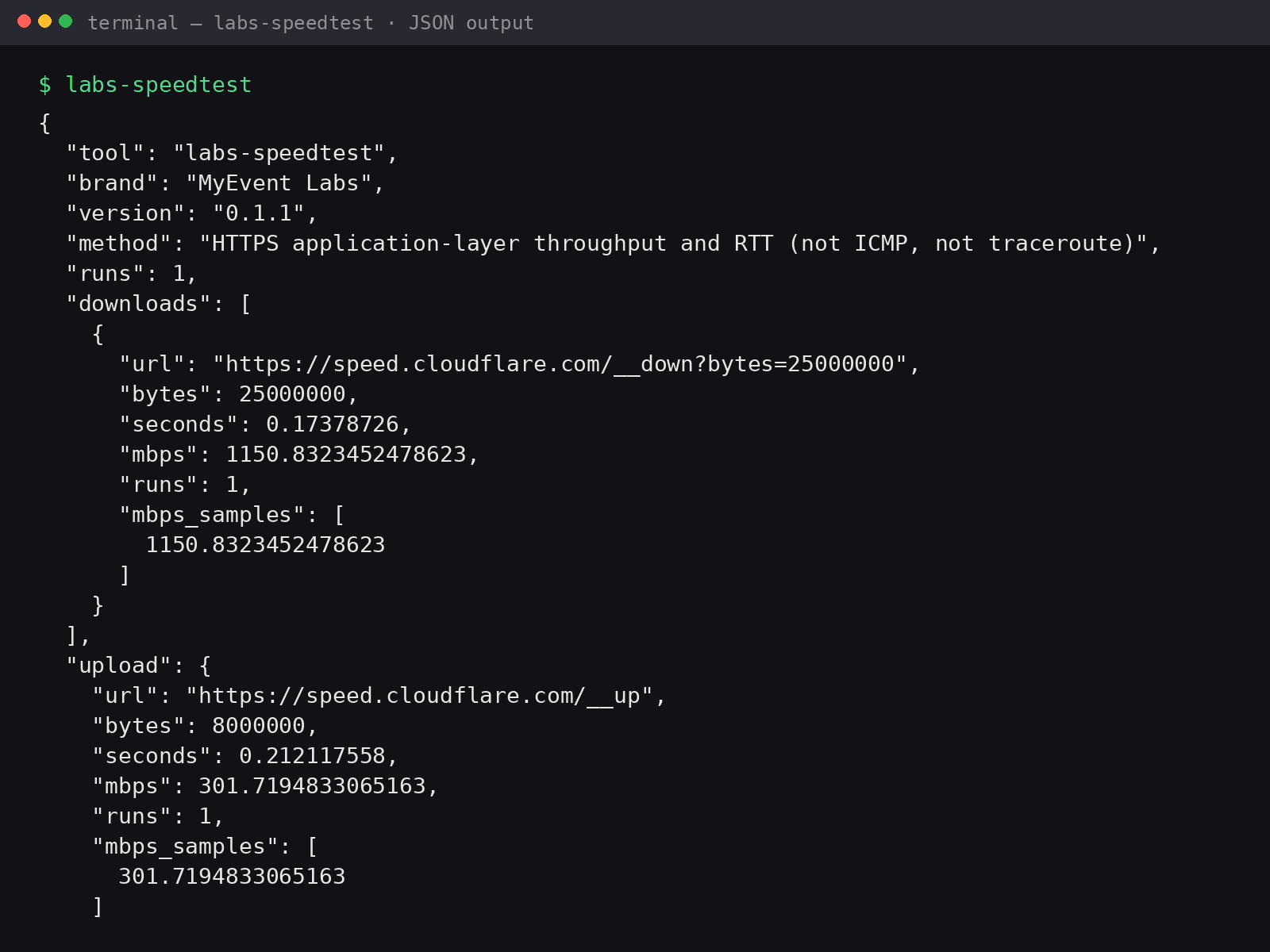Click the download "mbps": 1150.8323452478623 line
Image resolution: width=1270 pixels, height=952 pixels.
pos(299,455)
